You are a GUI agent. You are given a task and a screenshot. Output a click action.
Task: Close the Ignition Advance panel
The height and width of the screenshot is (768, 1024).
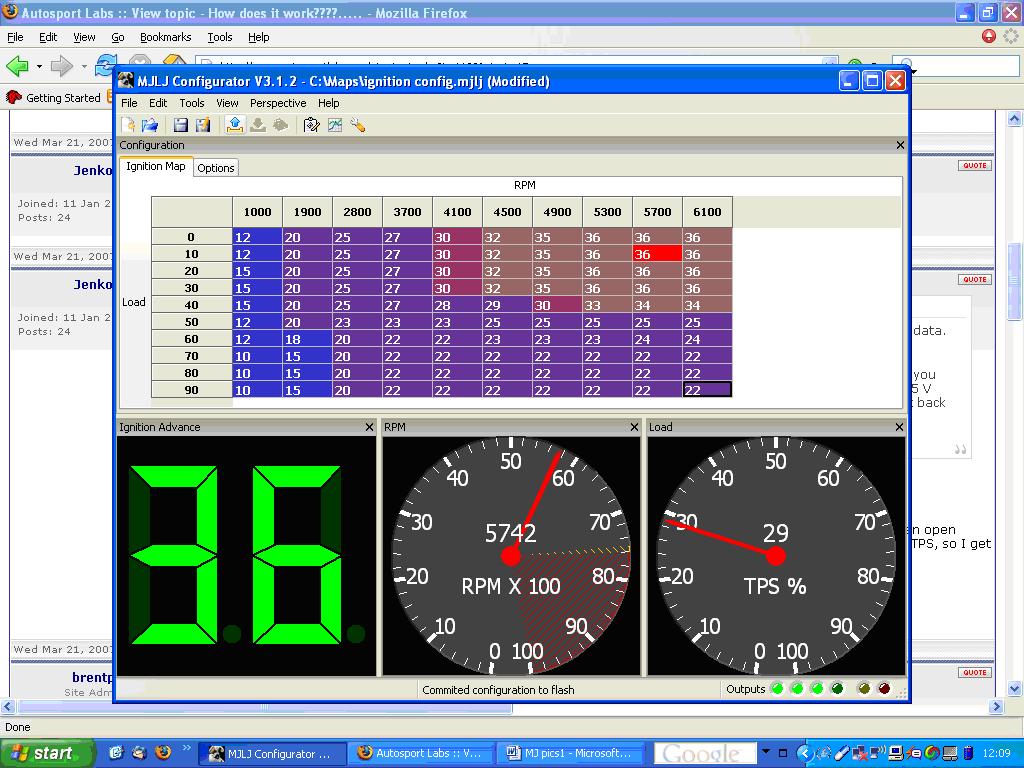(369, 427)
